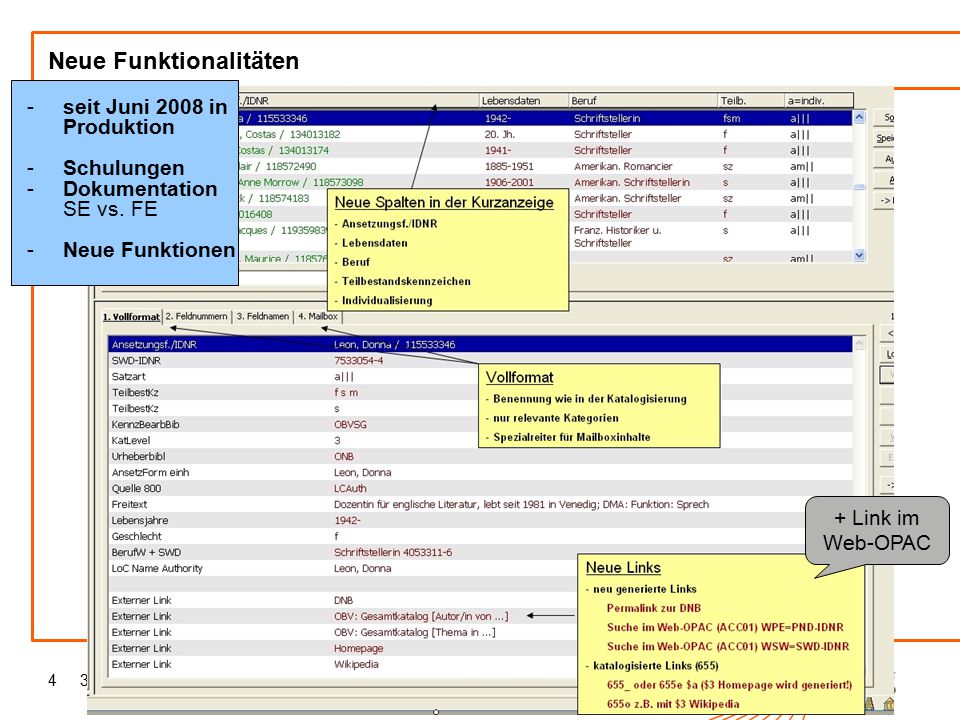Click the Satzart field label
The width and height of the screenshot is (960, 720).
[129, 377]
